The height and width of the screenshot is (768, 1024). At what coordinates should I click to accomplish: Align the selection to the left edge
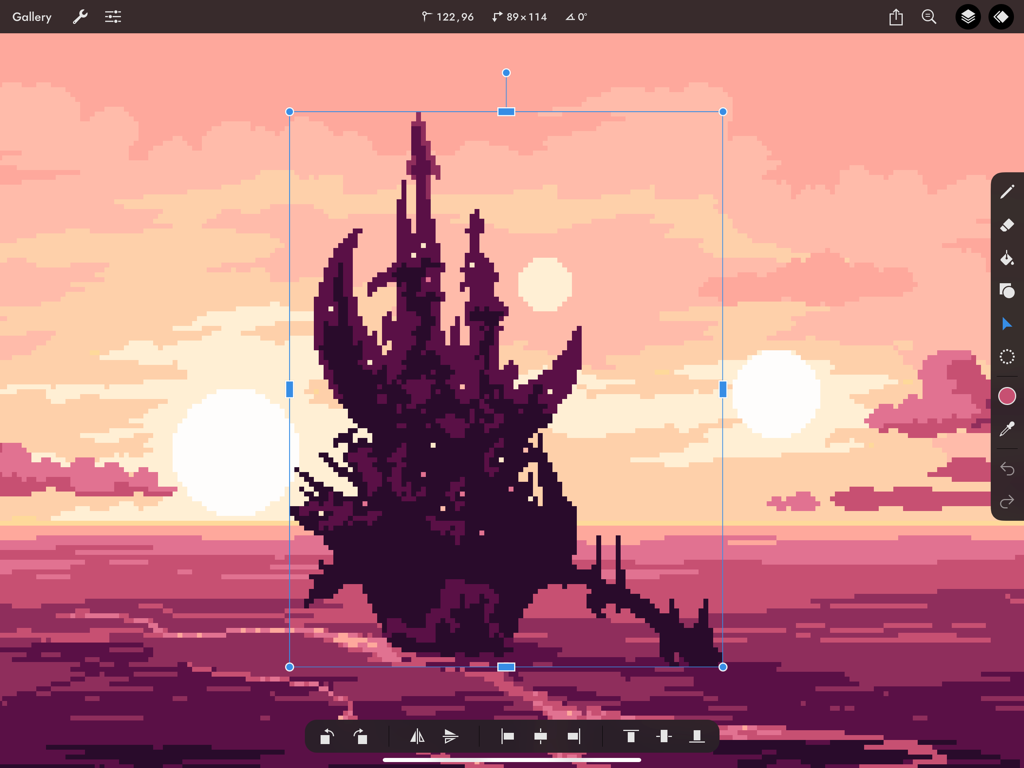coord(507,737)
